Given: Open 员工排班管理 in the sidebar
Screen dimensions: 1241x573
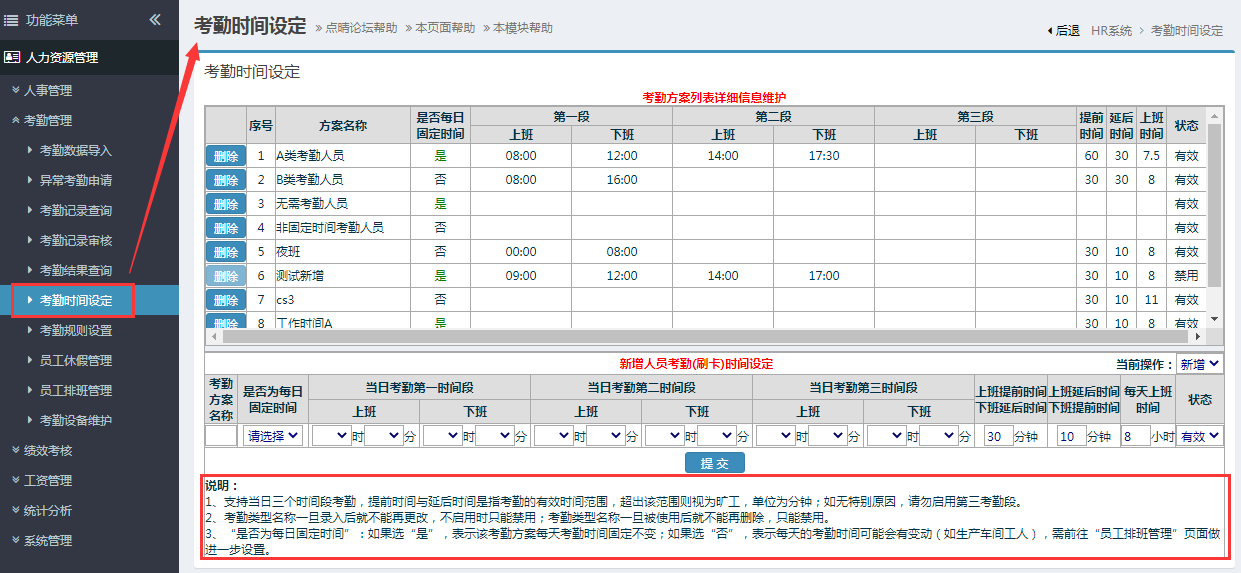Looking at the screenshot, I should pos(75,390).
